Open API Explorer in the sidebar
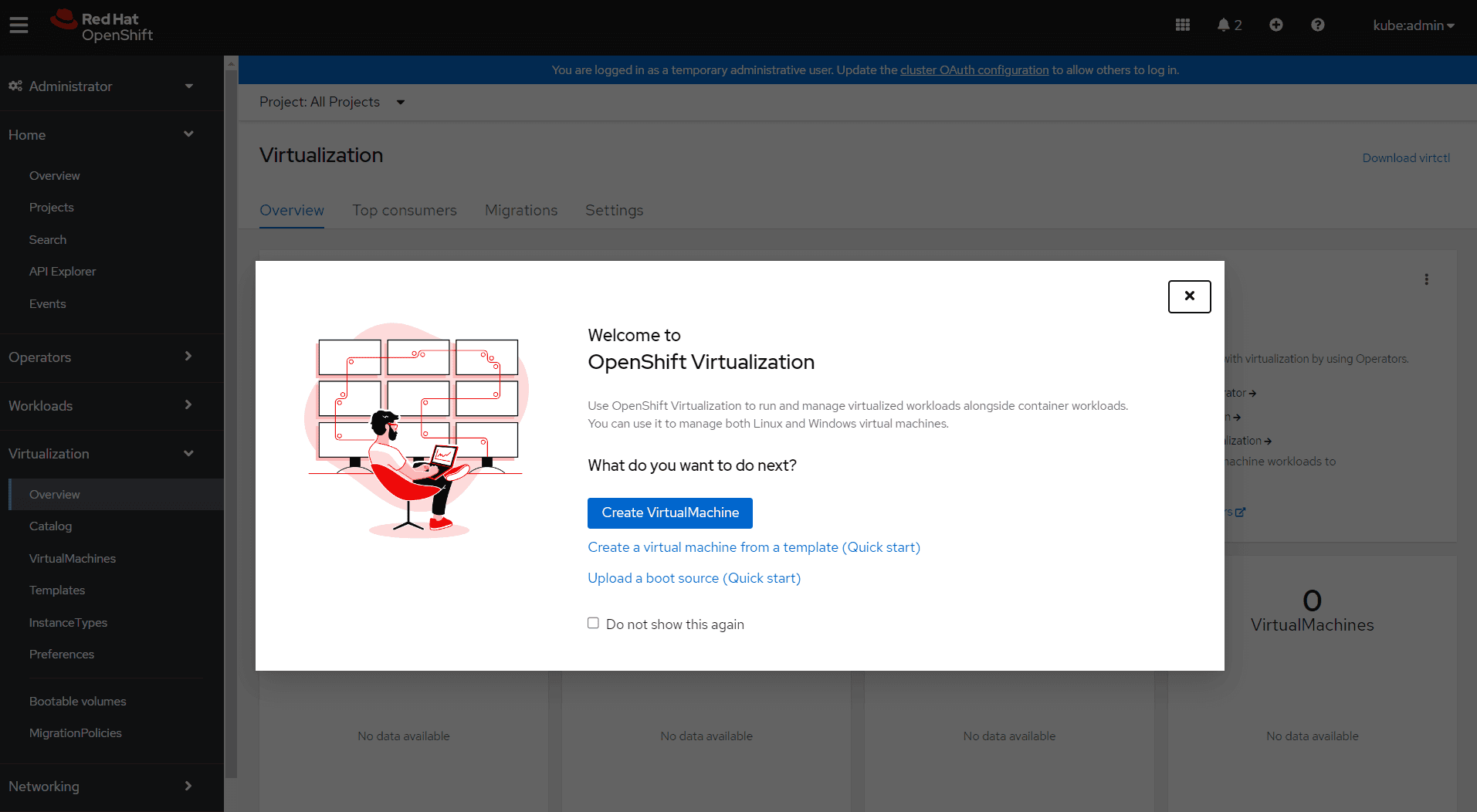 tap(63, 271)
